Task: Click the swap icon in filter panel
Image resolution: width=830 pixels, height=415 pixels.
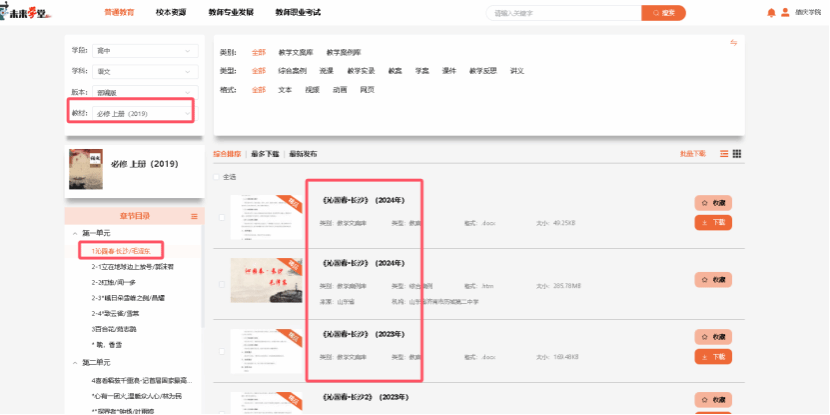Action: point(733,42)
